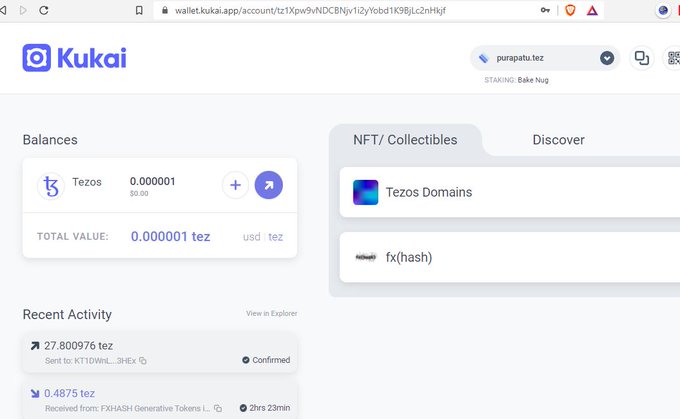This screenshot has height=419, width=680.
Task: Expand the Tezos Domains collection
Action: 510,192
